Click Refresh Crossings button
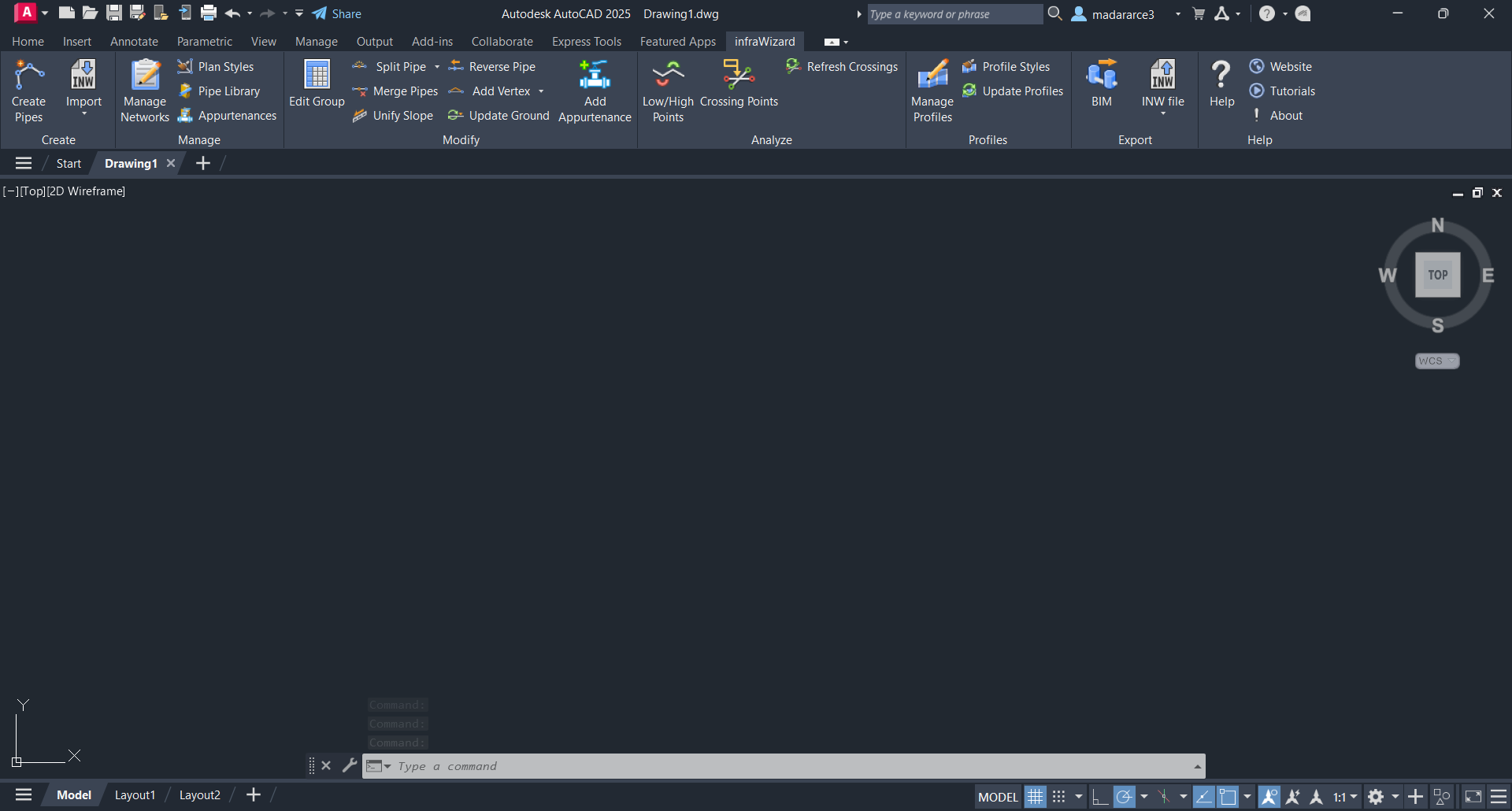The height and width of the screenshot is (811, 1512). pos(842,67)
